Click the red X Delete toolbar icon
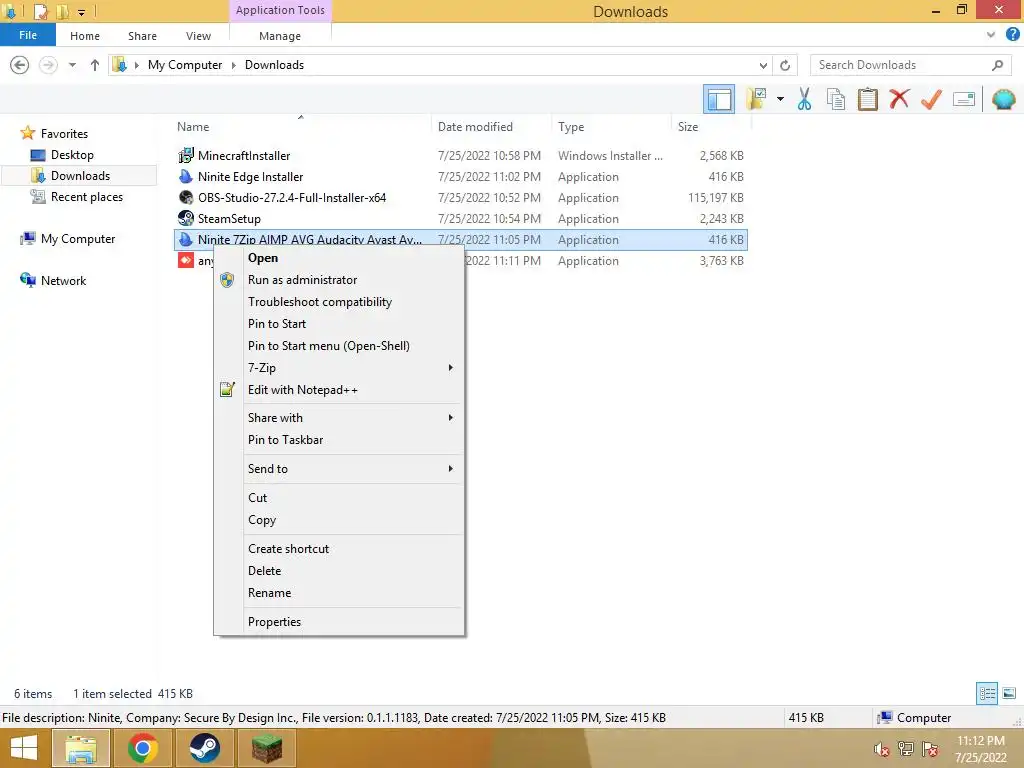 pos(899,99)
